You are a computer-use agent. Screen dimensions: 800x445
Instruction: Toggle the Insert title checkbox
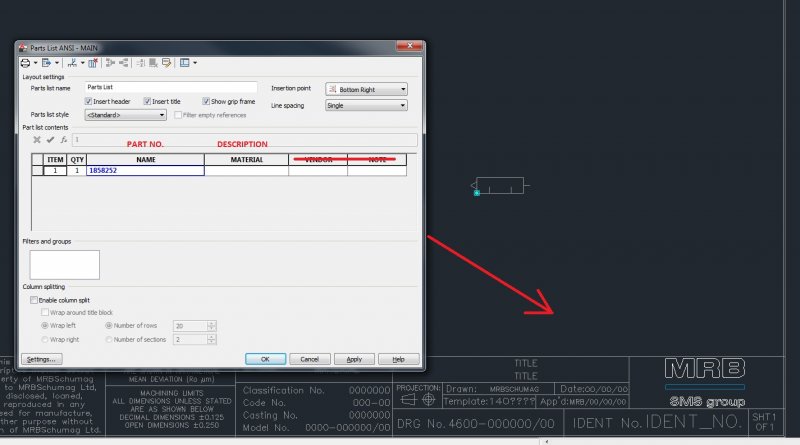pyautogui.click(x=147, y=101)
